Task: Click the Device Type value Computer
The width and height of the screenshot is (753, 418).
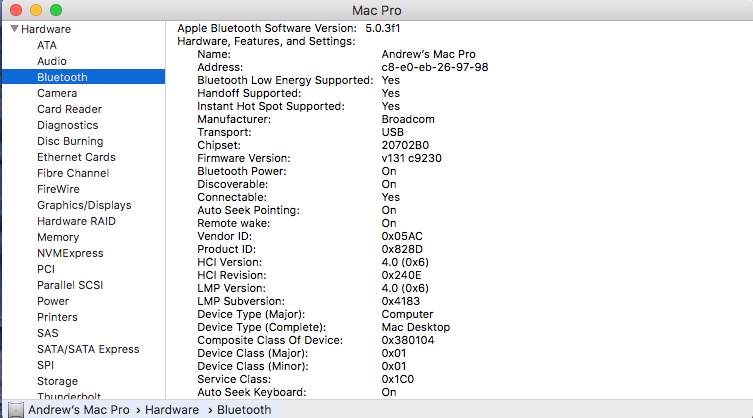Action: 407,314
